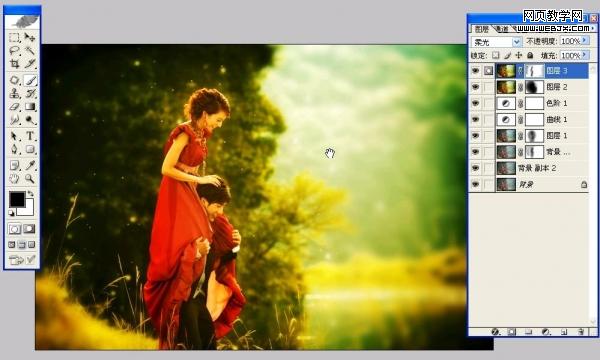Viewport: 600px width, 360px height.
Task: Toggle lock transparent pixels
Action: pyautogui.click(x=496, y=55)
